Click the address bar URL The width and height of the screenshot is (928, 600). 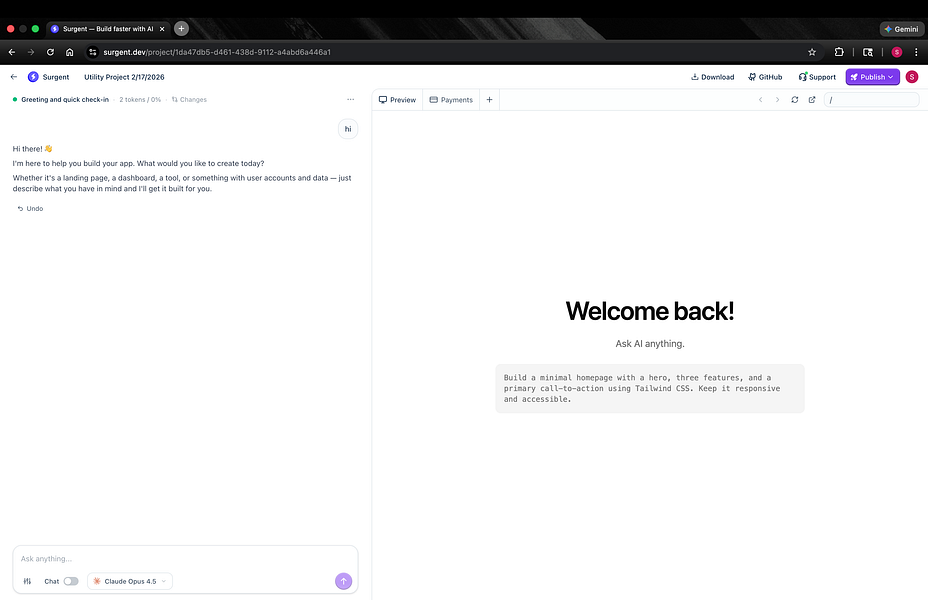click(x=217, y=52)
